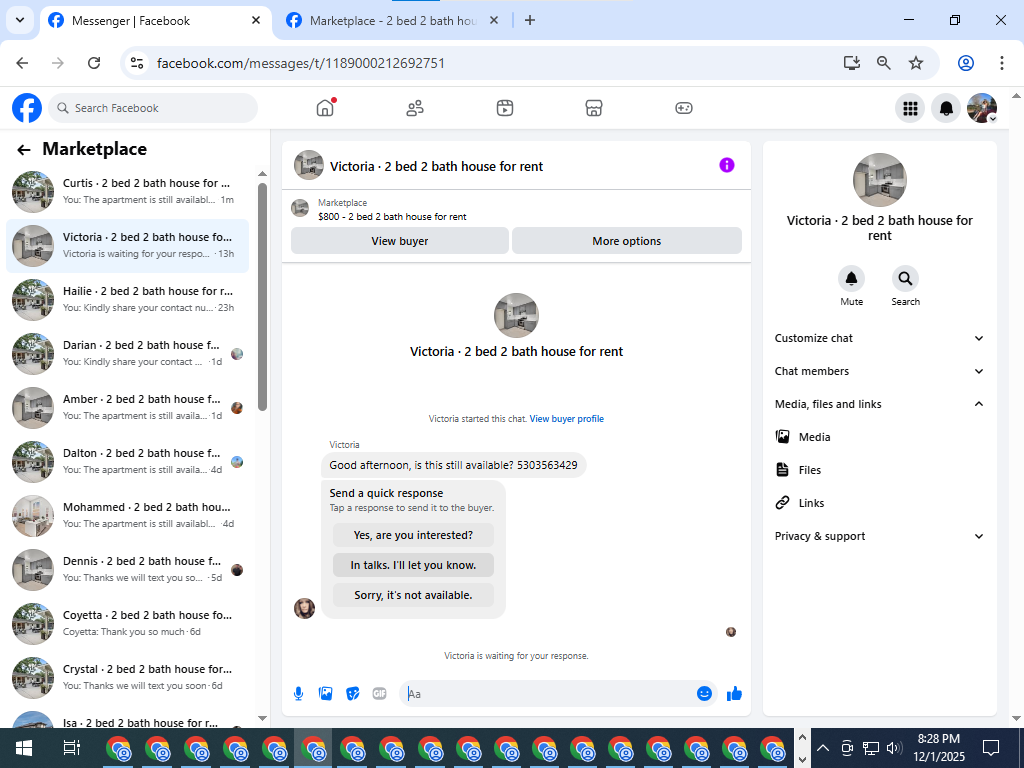Click the More options button

point(626,241)
